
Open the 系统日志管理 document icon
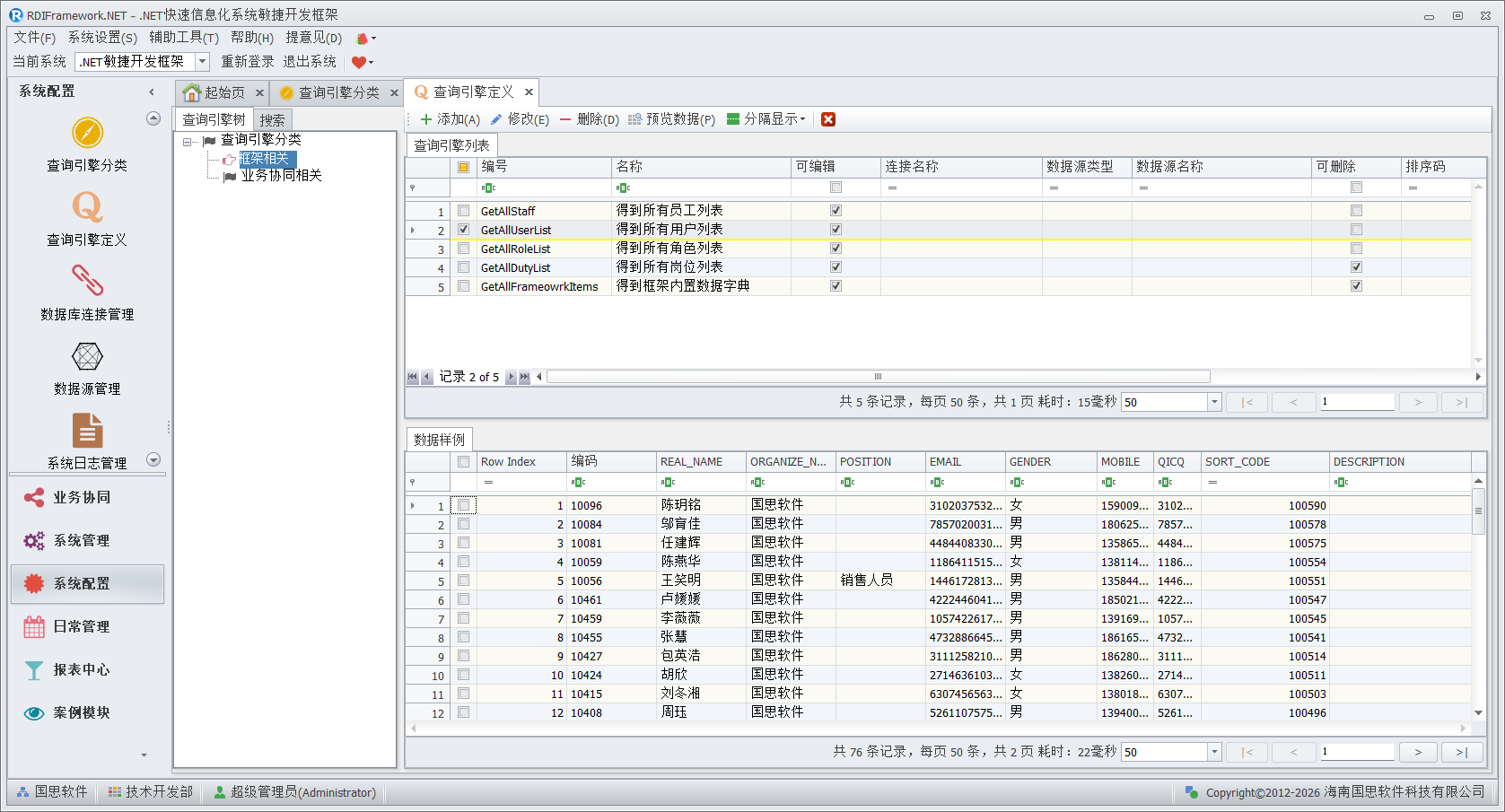coord(87,431)
